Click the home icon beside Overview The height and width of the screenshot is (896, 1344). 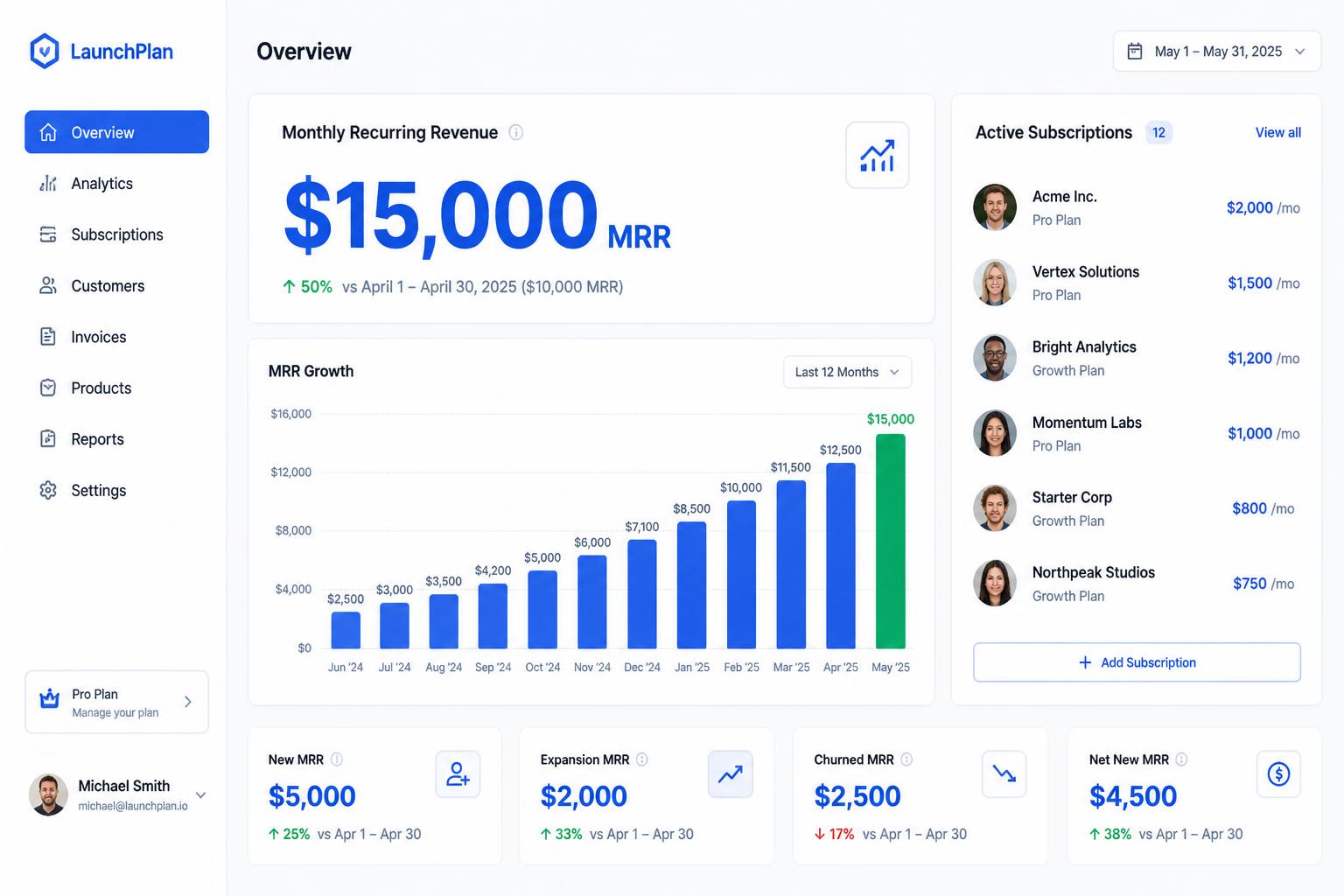coord(48,132)
